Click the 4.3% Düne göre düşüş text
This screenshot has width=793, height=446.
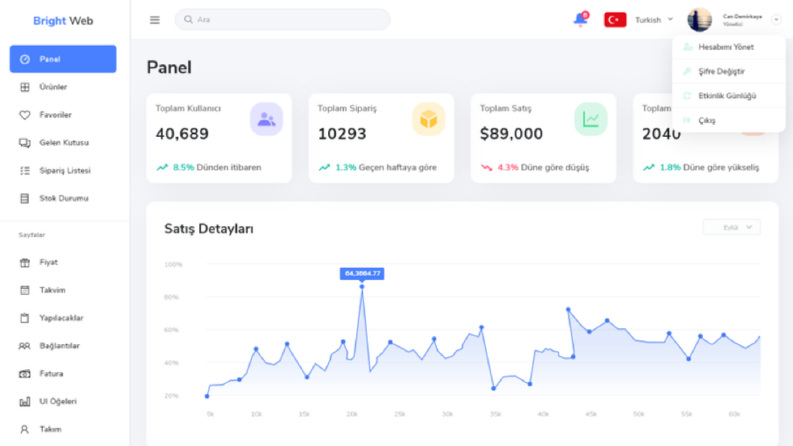point(543,167)
